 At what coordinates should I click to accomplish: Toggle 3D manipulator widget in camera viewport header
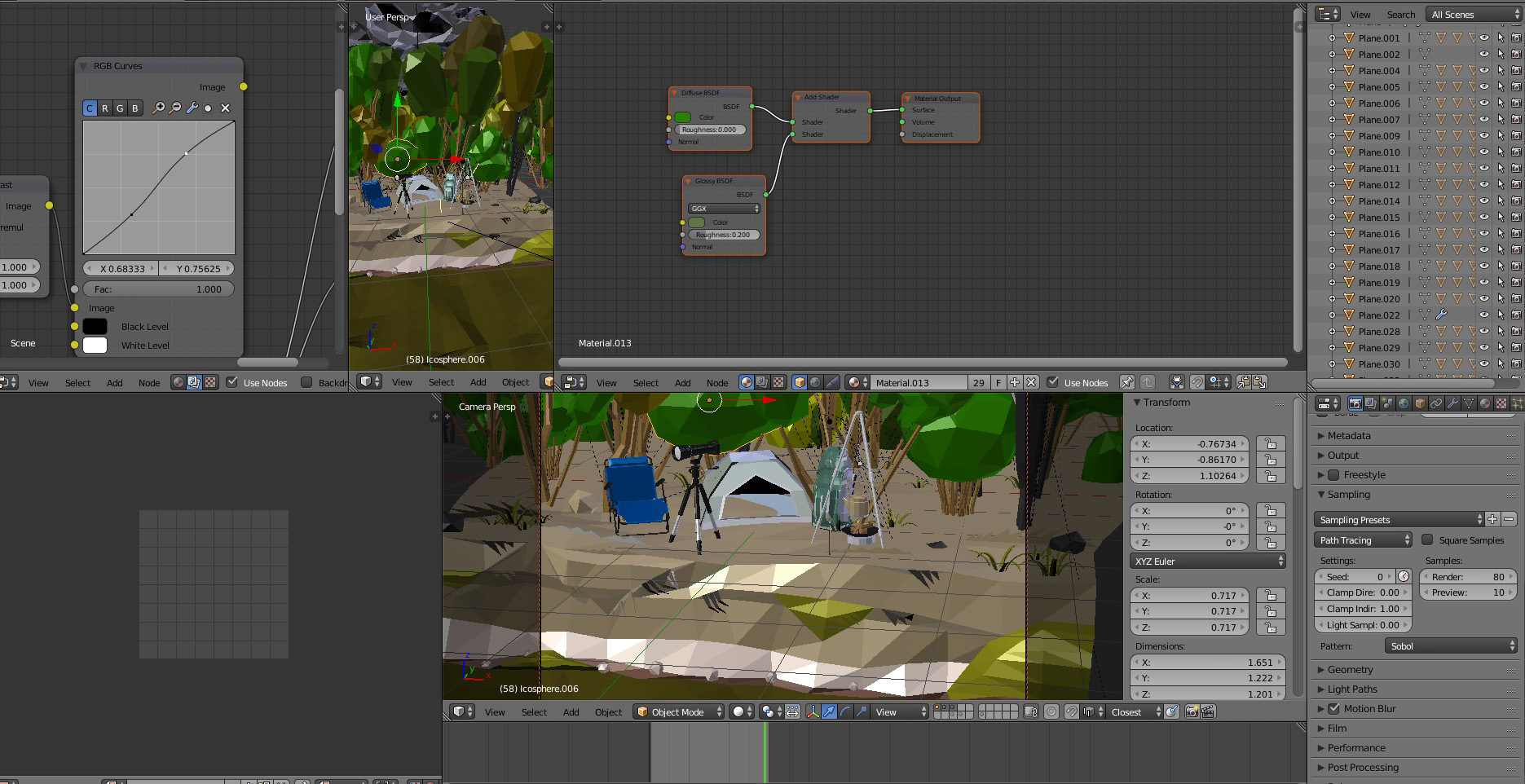coord(813,711)
